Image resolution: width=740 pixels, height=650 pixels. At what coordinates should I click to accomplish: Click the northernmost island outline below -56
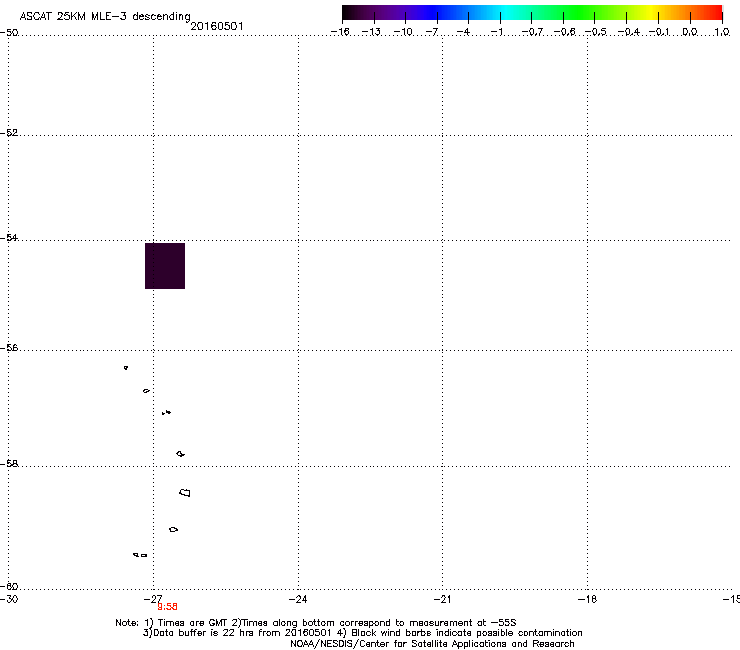point(126,368)
